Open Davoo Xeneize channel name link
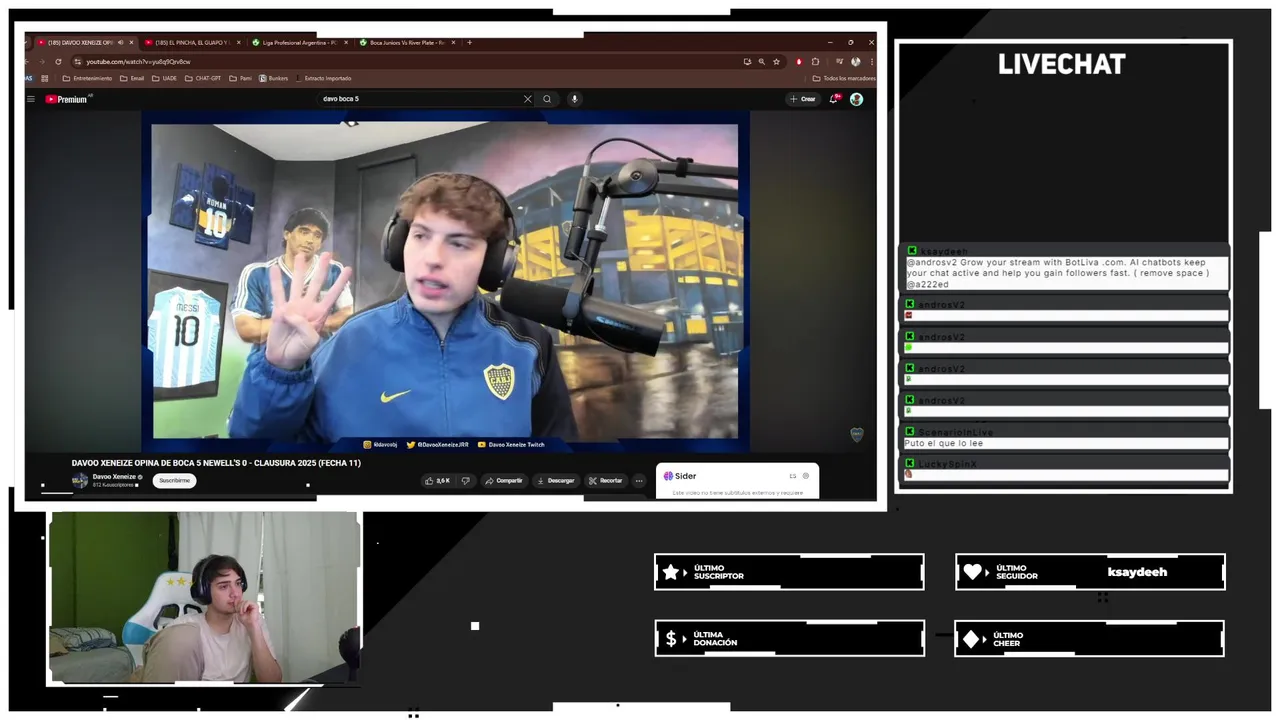The height and width of the screenshot is (720, 1280). pos(115,477)
